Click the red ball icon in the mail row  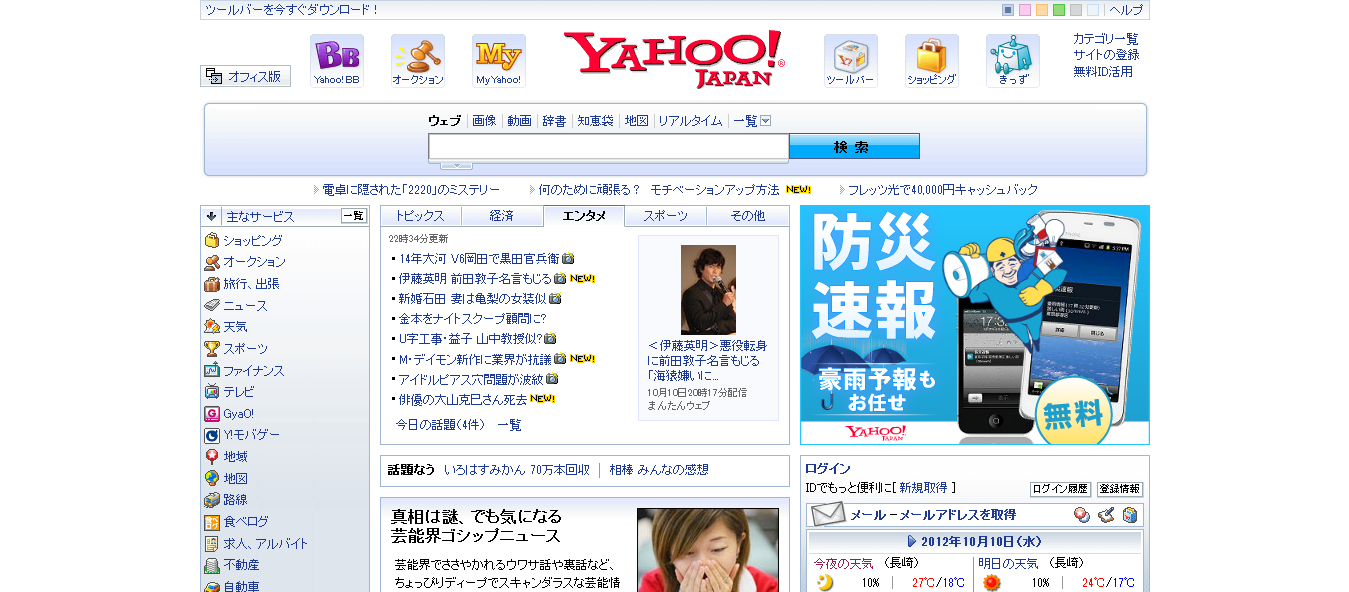1081,515
